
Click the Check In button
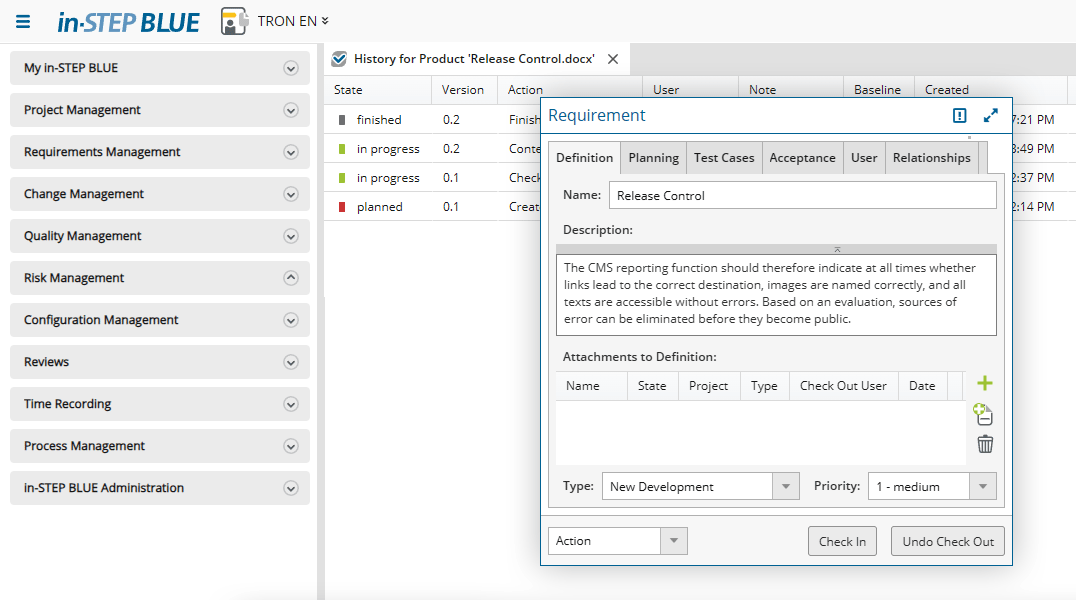pyautogui.click(x=842, y=541)
